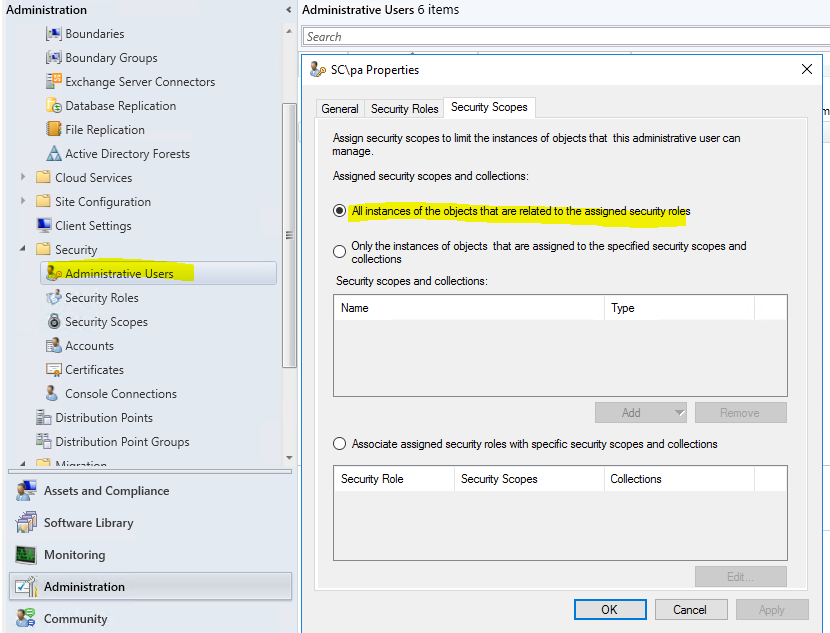The image size is (830, 633).
Task: Expand the Cloud Services folder
Action: (x=24, y=177)
